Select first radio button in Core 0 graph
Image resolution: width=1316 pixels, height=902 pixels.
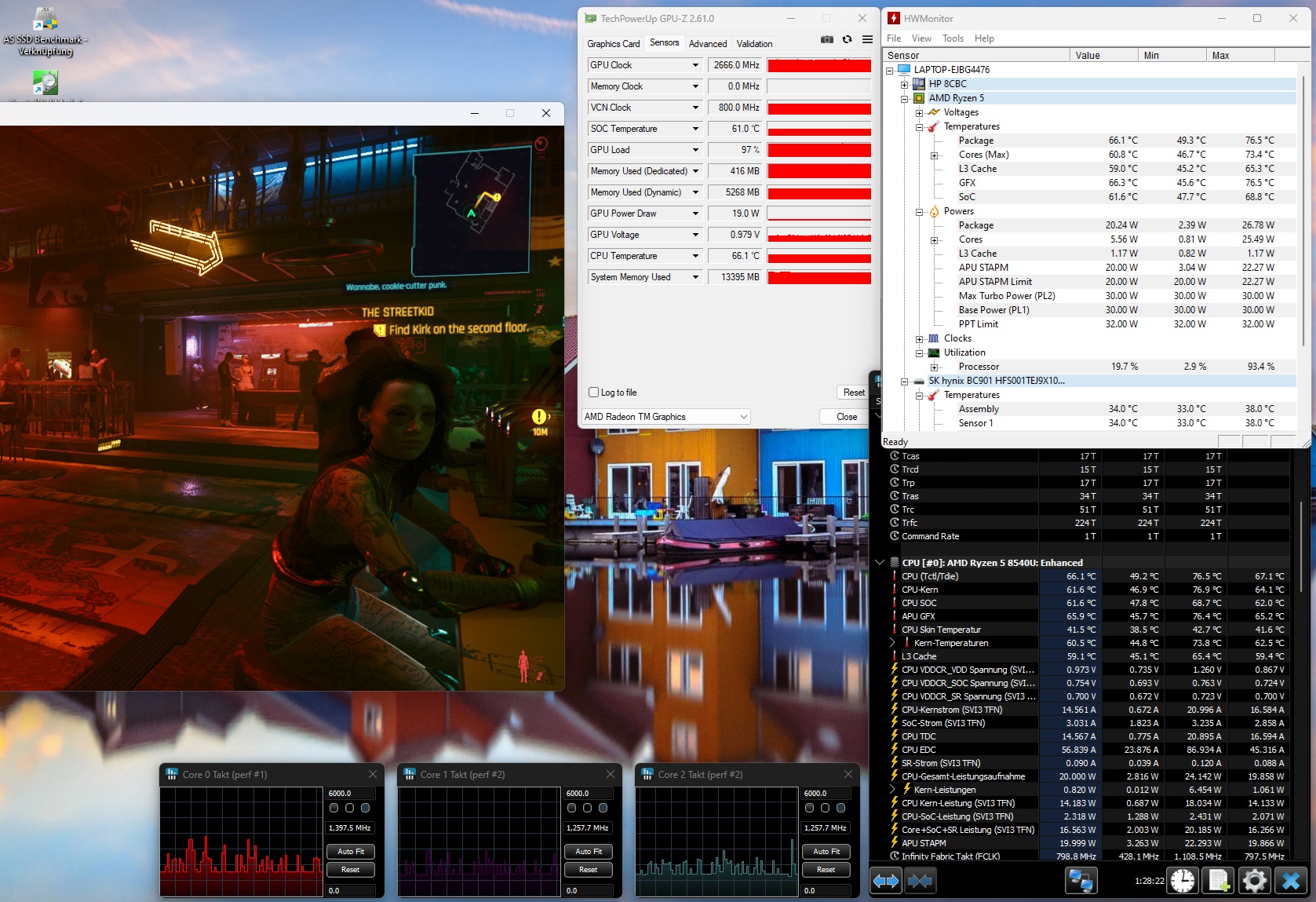334,808
